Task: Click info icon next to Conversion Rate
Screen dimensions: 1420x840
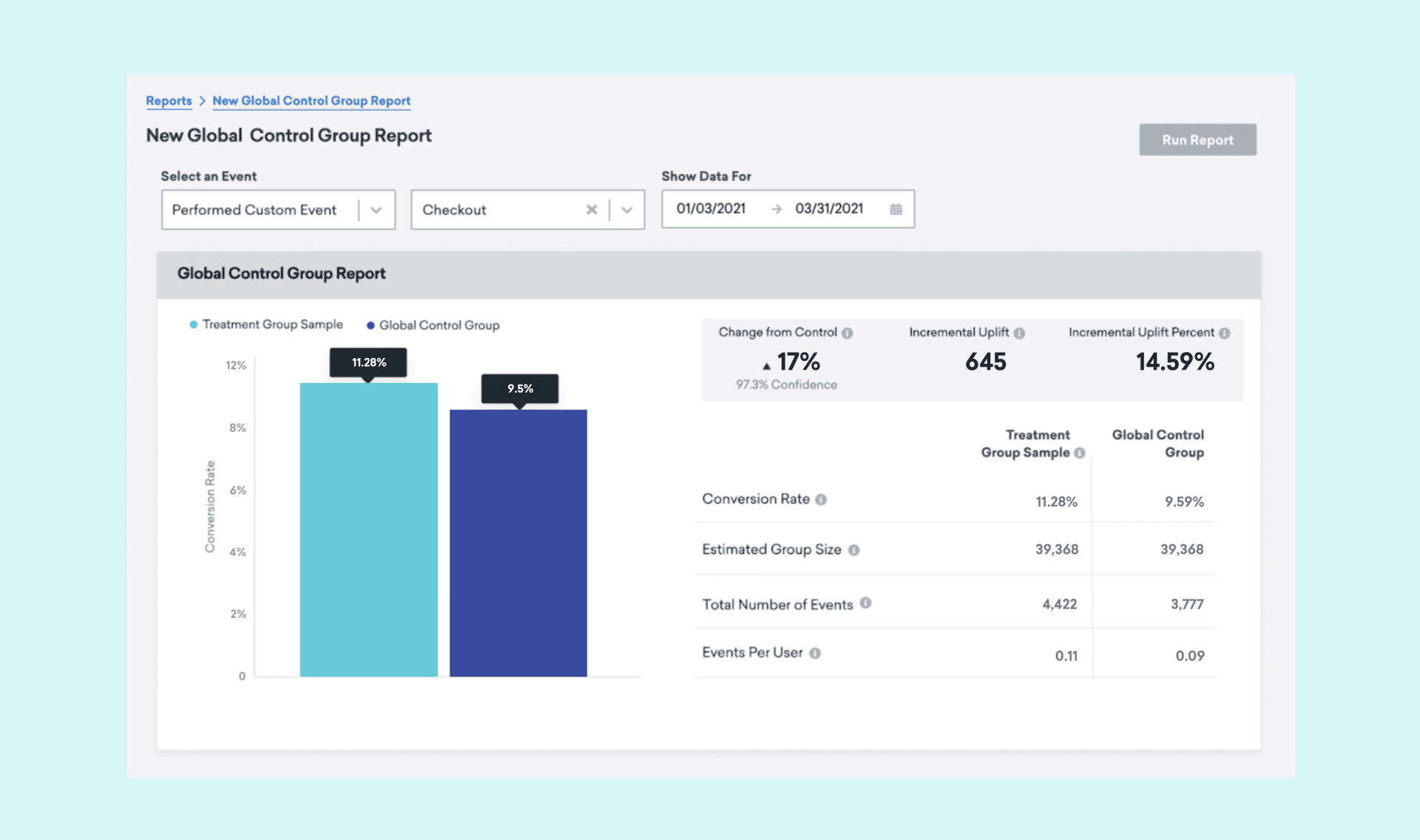Action: [821, 500]
